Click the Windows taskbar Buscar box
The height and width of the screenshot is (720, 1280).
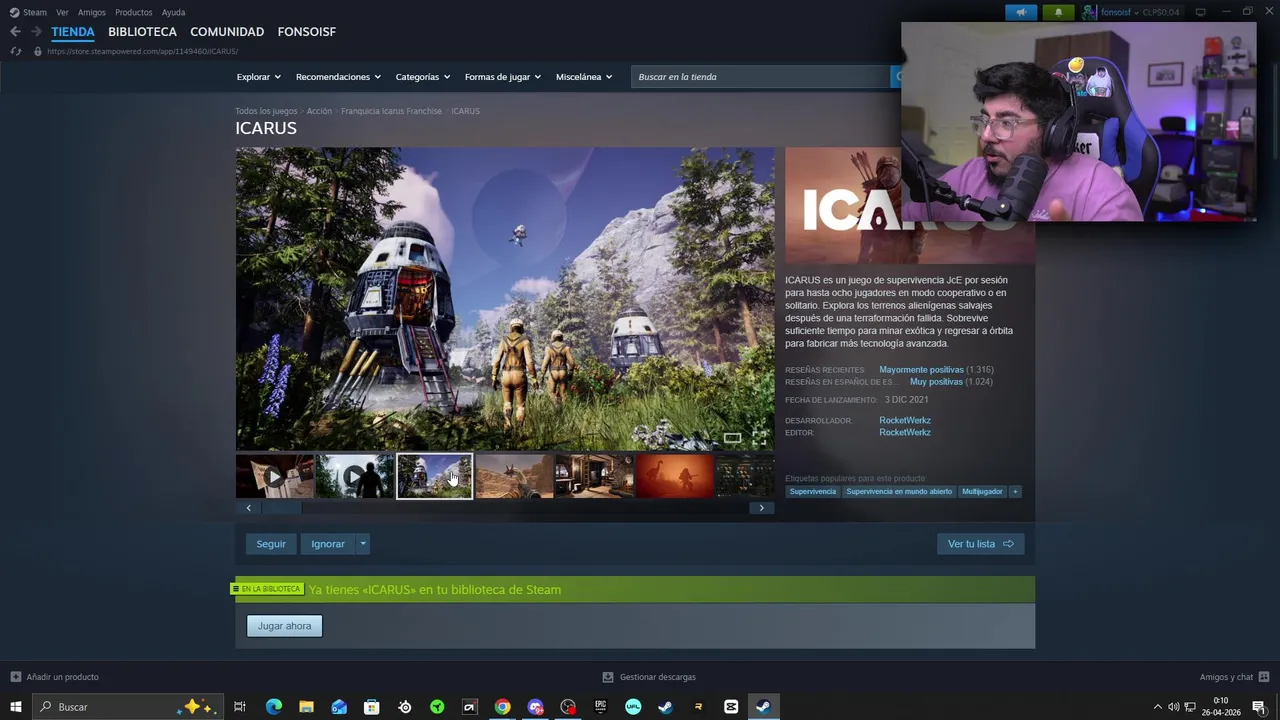127,707
